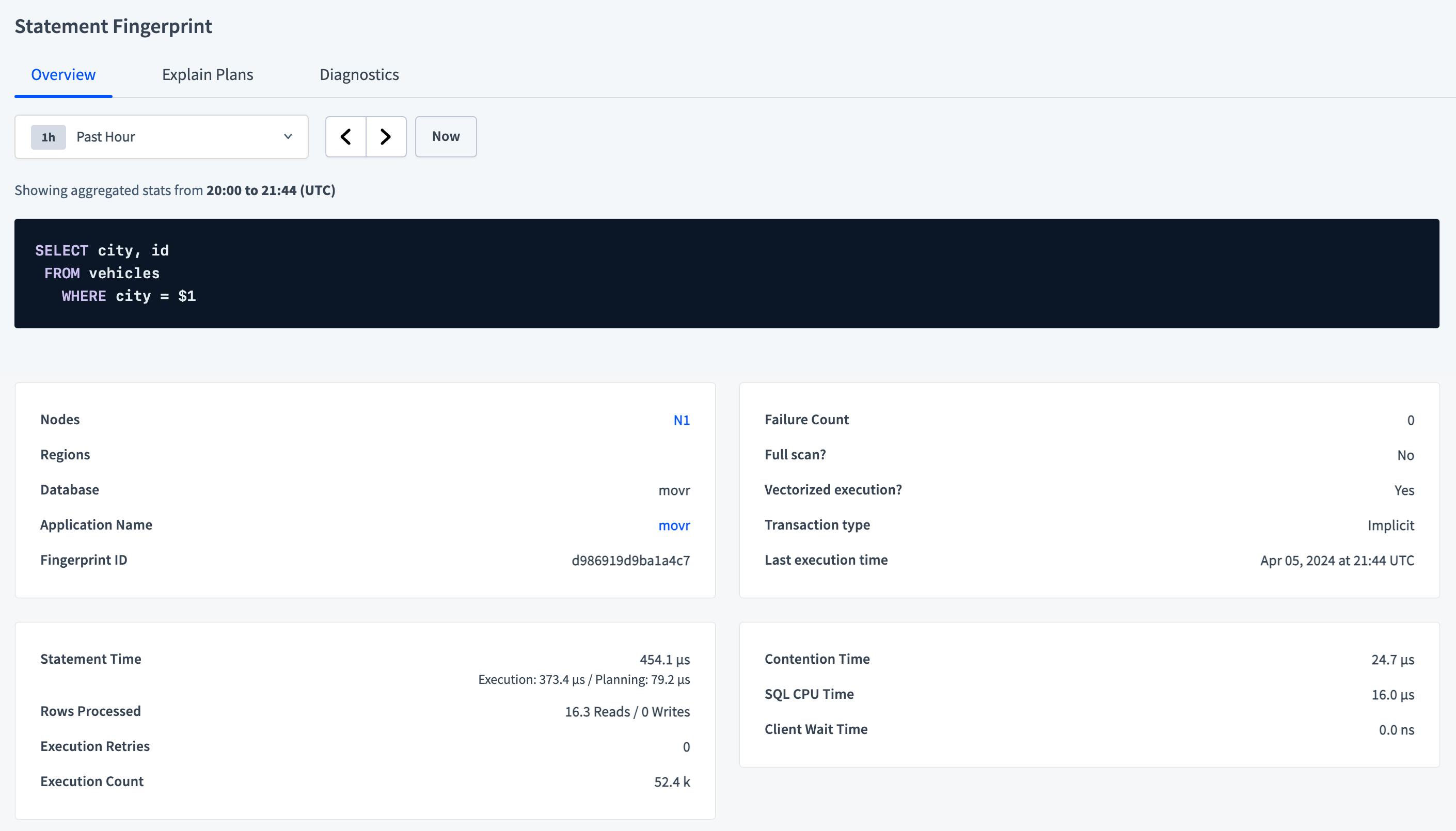Click the next time window arrow

pos(386,137)
